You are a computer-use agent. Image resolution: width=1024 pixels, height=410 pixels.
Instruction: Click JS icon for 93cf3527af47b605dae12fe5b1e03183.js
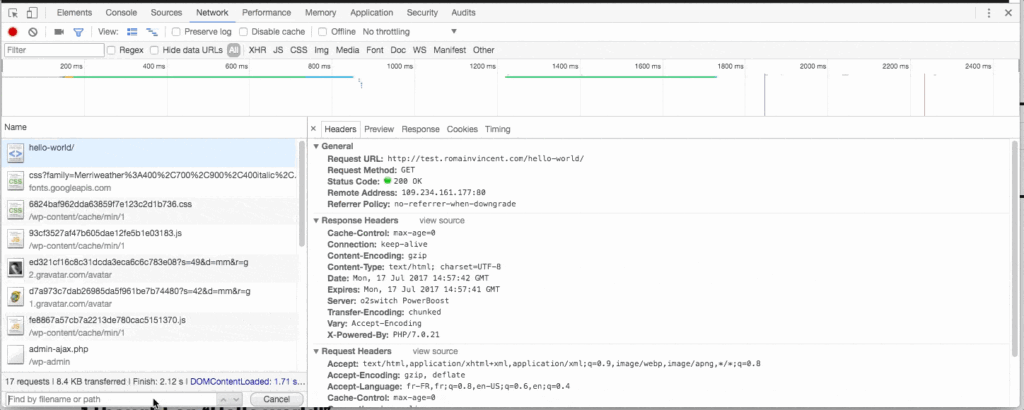click(x=16, y=239)
